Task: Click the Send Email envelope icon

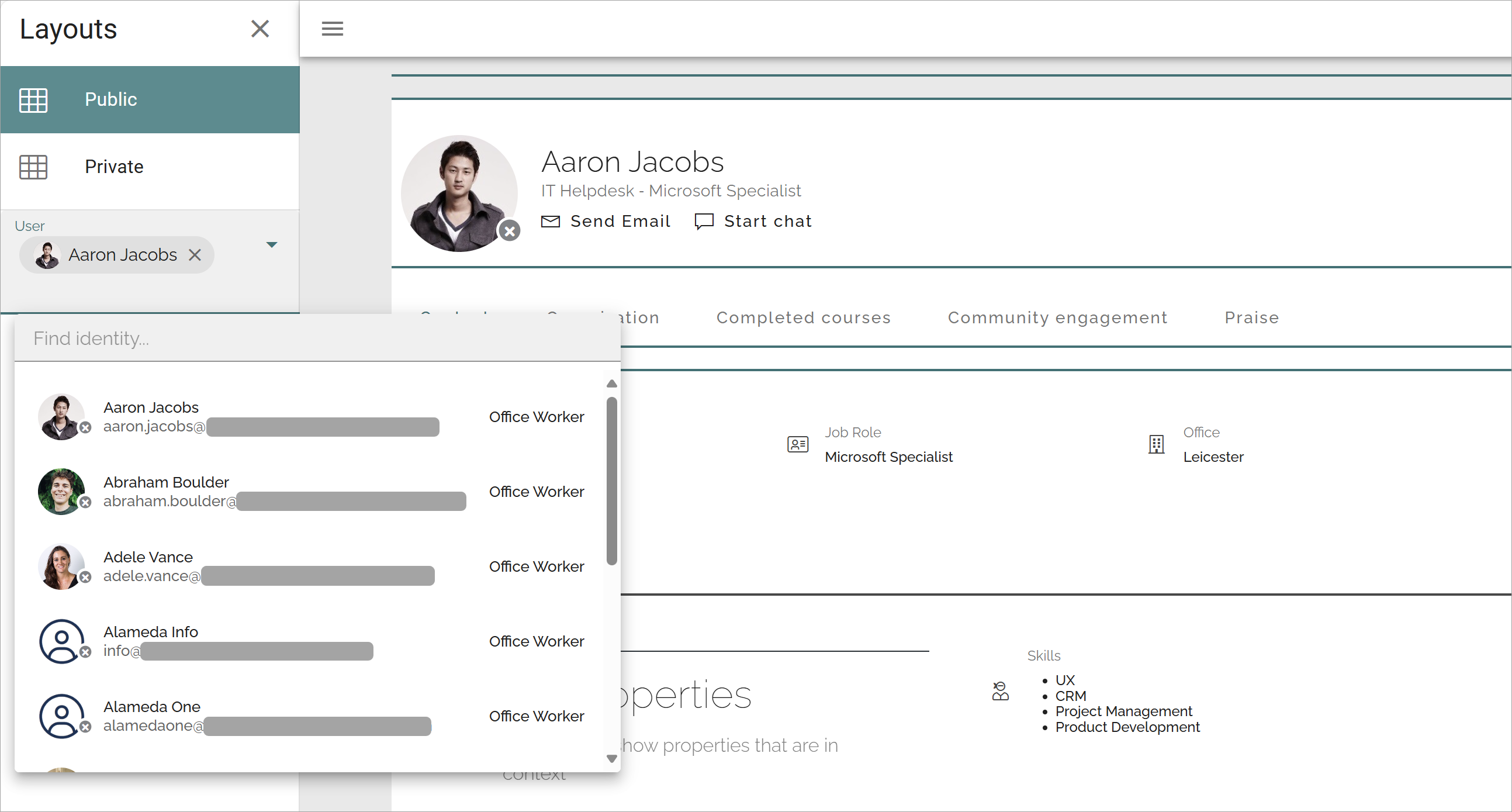Action: [x=551, y=222]
